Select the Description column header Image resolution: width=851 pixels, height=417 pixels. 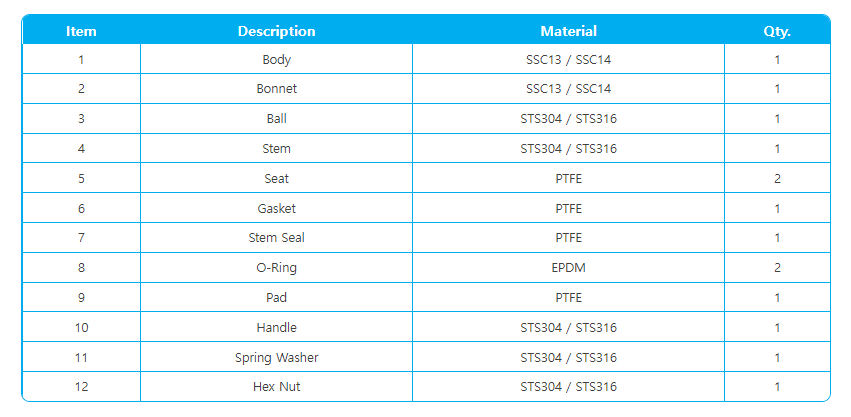[276, 31]
